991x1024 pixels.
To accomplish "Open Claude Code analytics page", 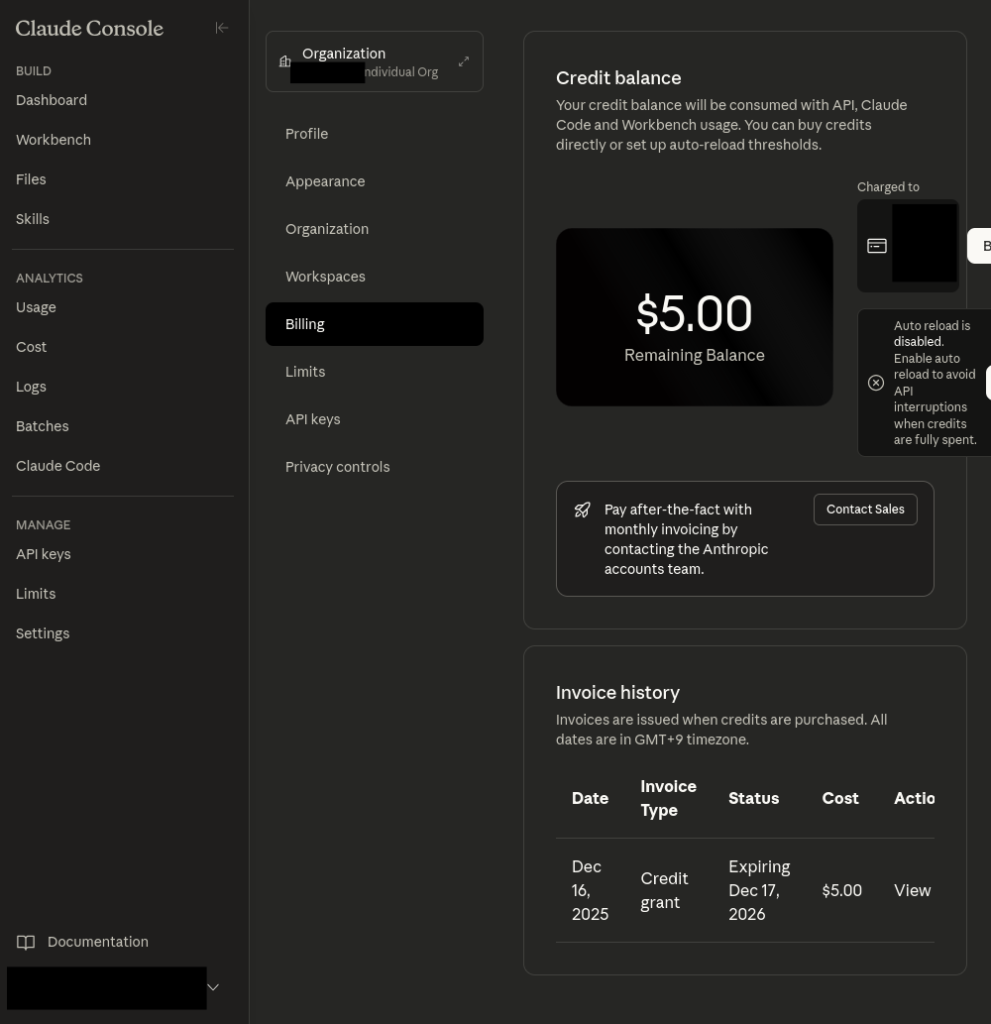I will pos(58,466).
